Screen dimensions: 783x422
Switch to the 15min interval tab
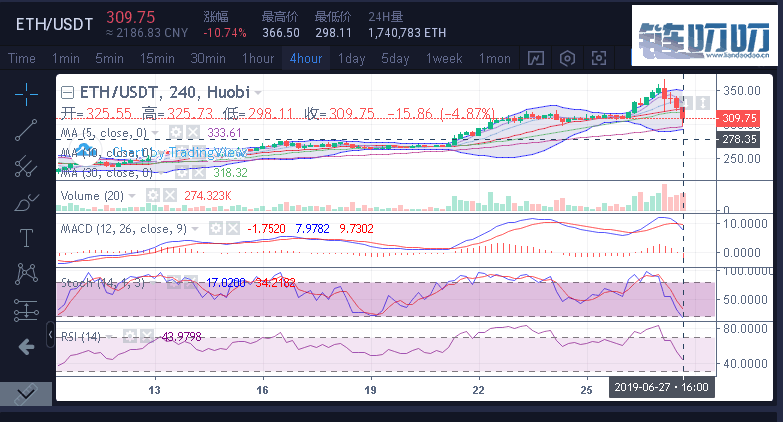tap(157, 58)
